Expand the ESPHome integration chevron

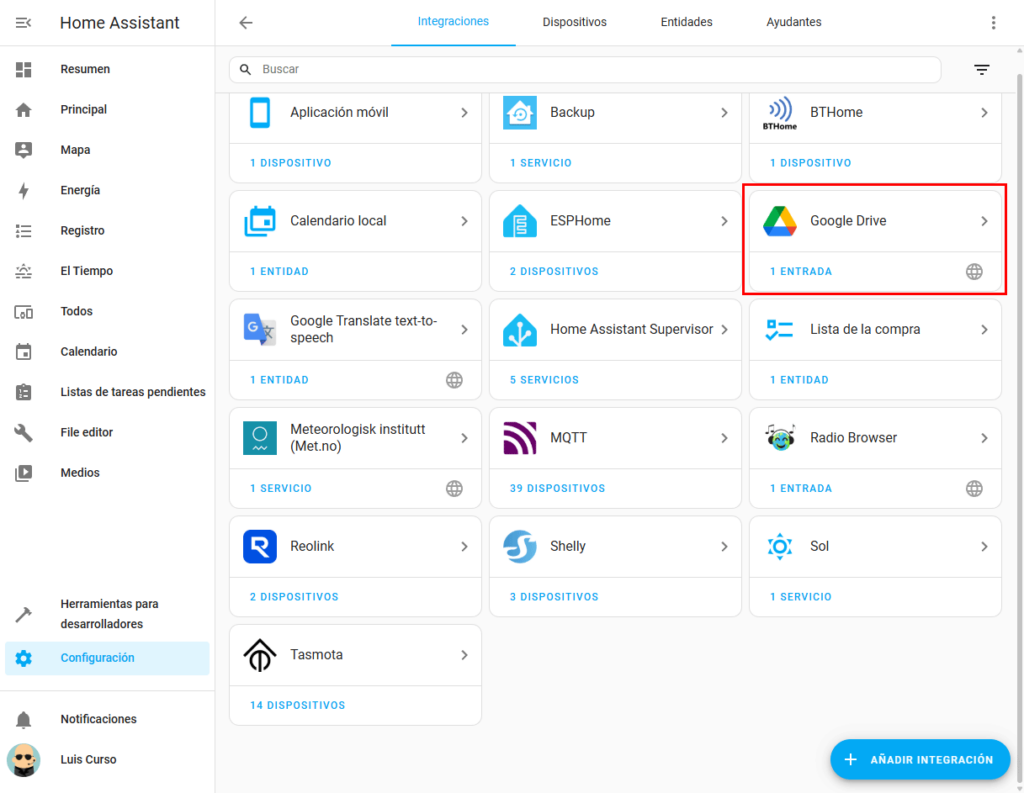point(724,221)
